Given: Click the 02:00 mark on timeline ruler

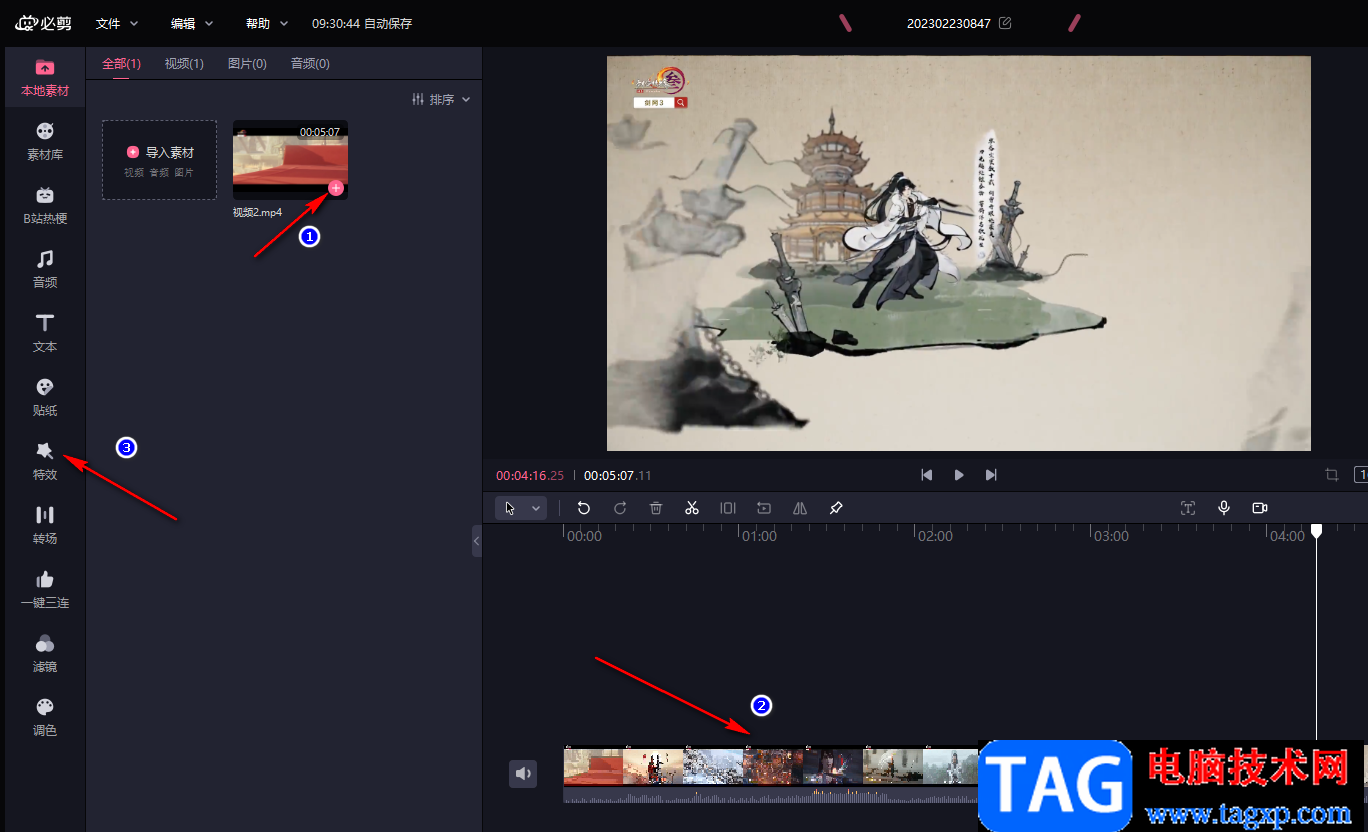Looking at the screenshot, I should [x=936, y=536].
